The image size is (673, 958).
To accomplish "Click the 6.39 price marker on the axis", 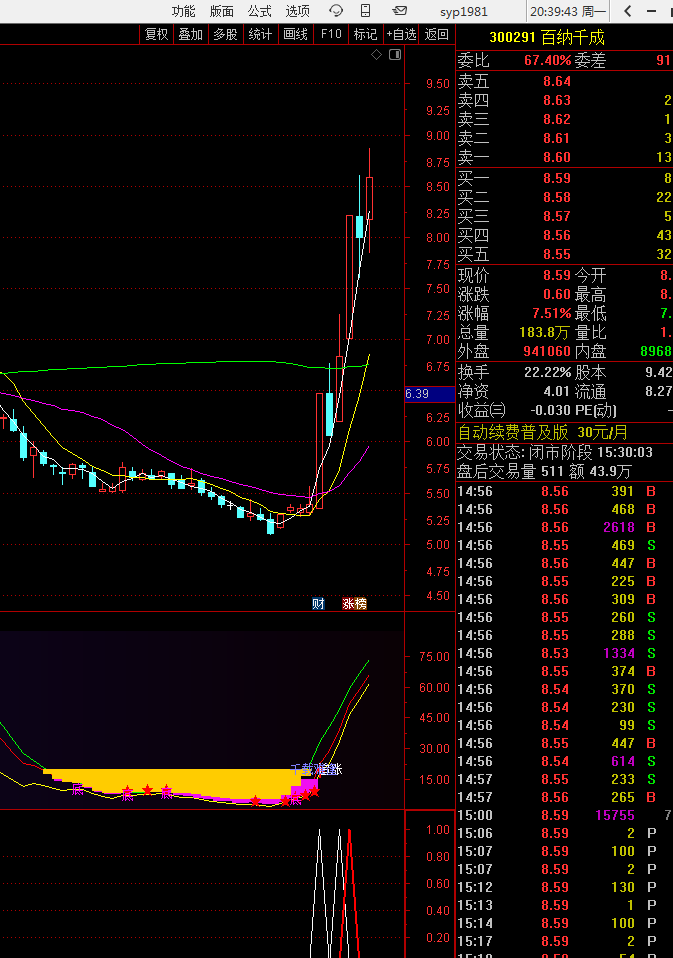I will 429,393.
